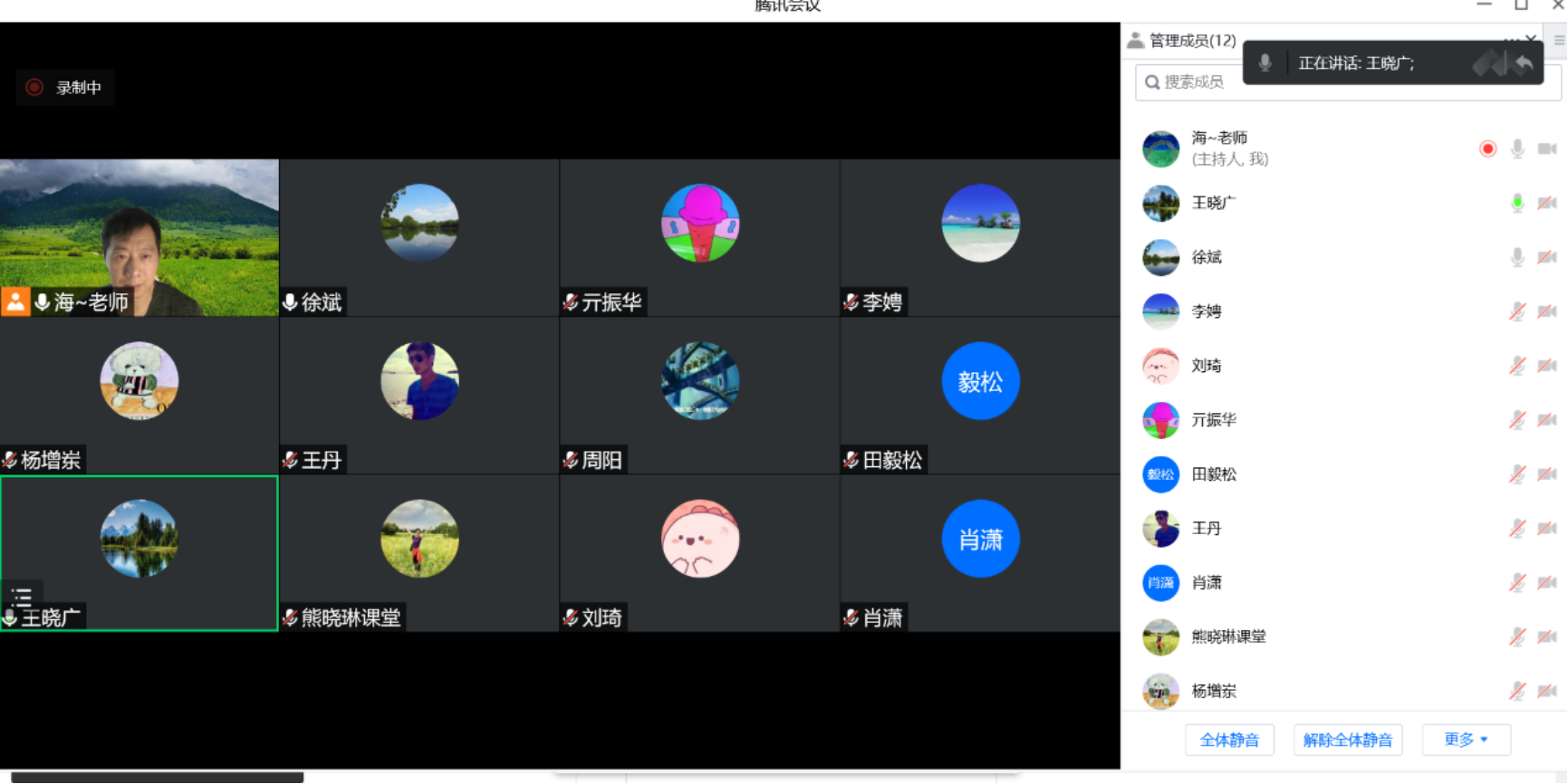This screenshot has width=1568, height=784.
Task: Toggle 徐斌's microphone in member list
Action: (x=1517, y=257)
